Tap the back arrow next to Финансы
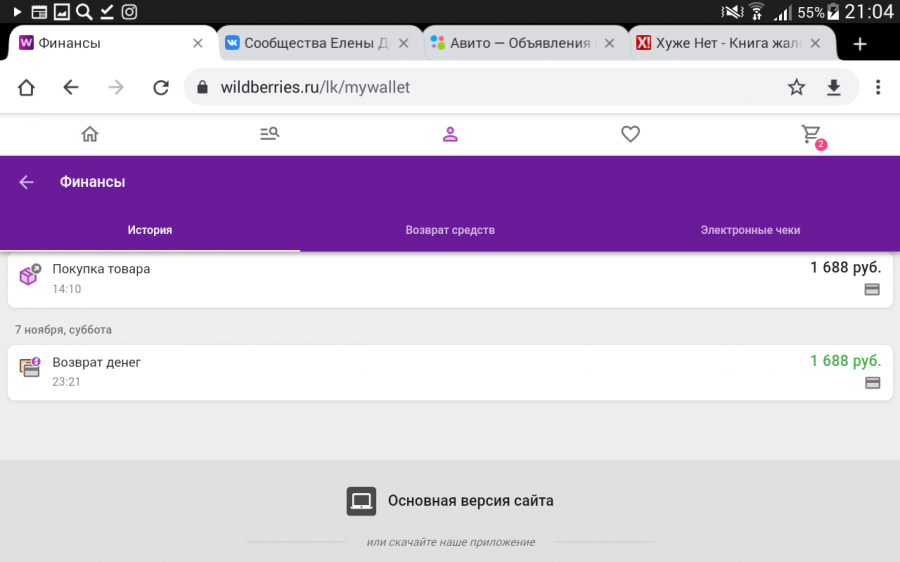 tap(26, 182)
